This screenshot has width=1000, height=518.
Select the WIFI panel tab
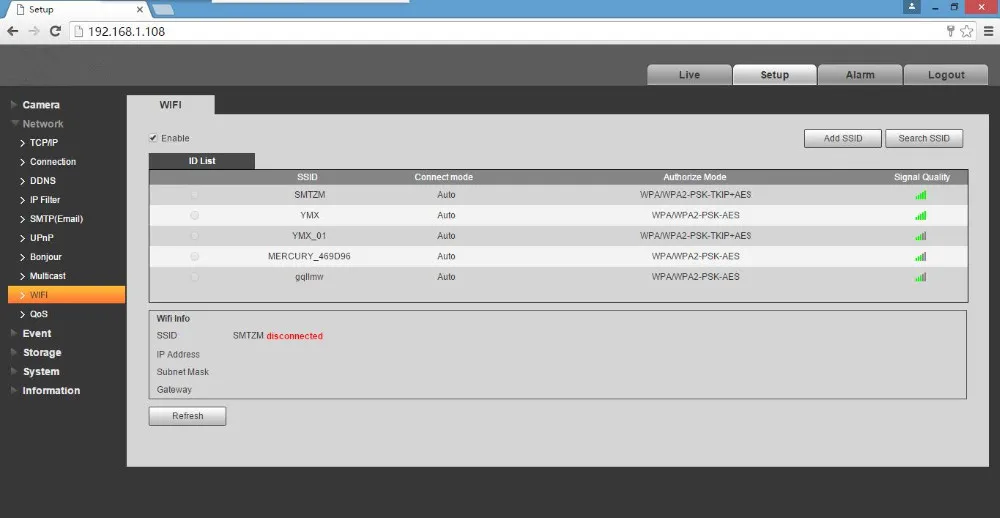(171, 105)
